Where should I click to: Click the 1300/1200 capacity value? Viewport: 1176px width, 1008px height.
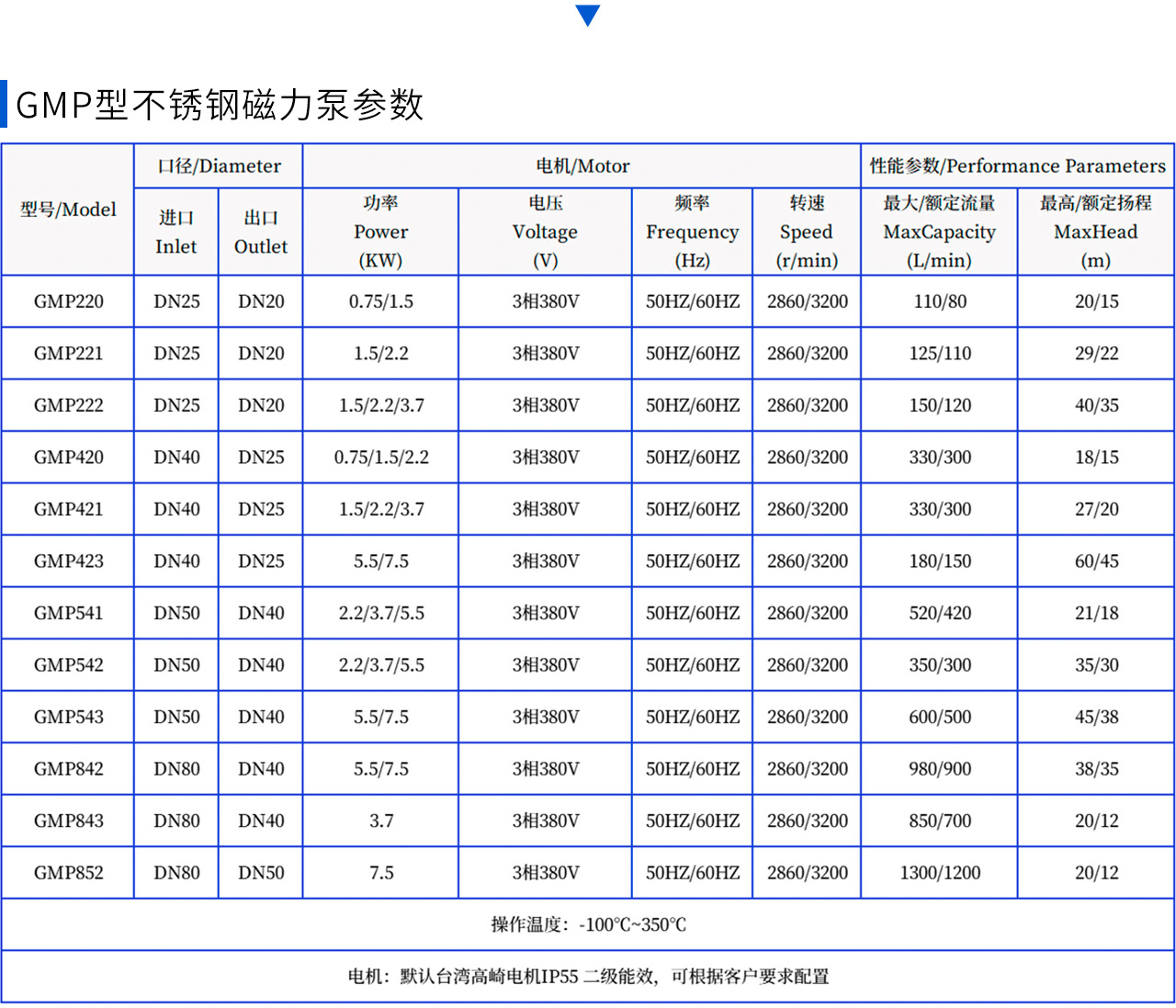click(940, 873)
